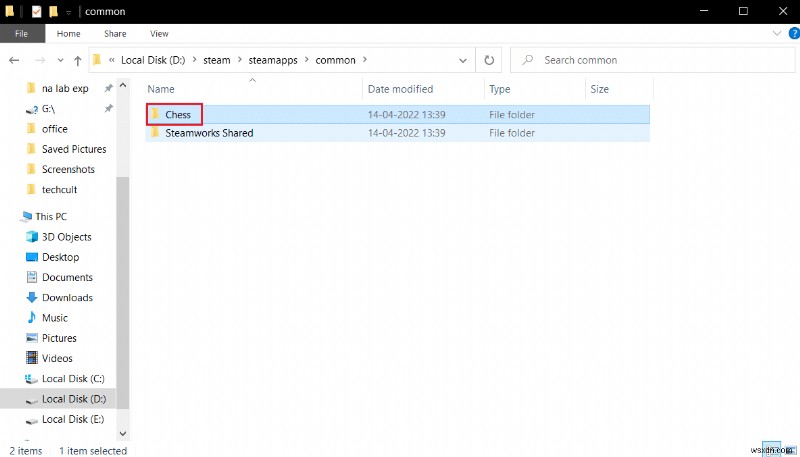
Task: Click the Chess folder icon
Action: pos(155,114)
